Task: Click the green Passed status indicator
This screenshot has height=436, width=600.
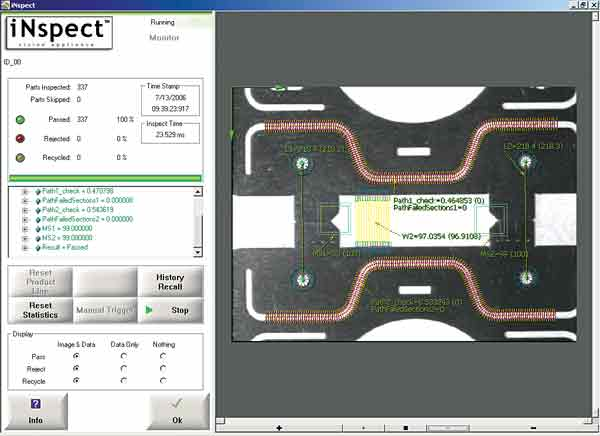Action: pos(19,119)
